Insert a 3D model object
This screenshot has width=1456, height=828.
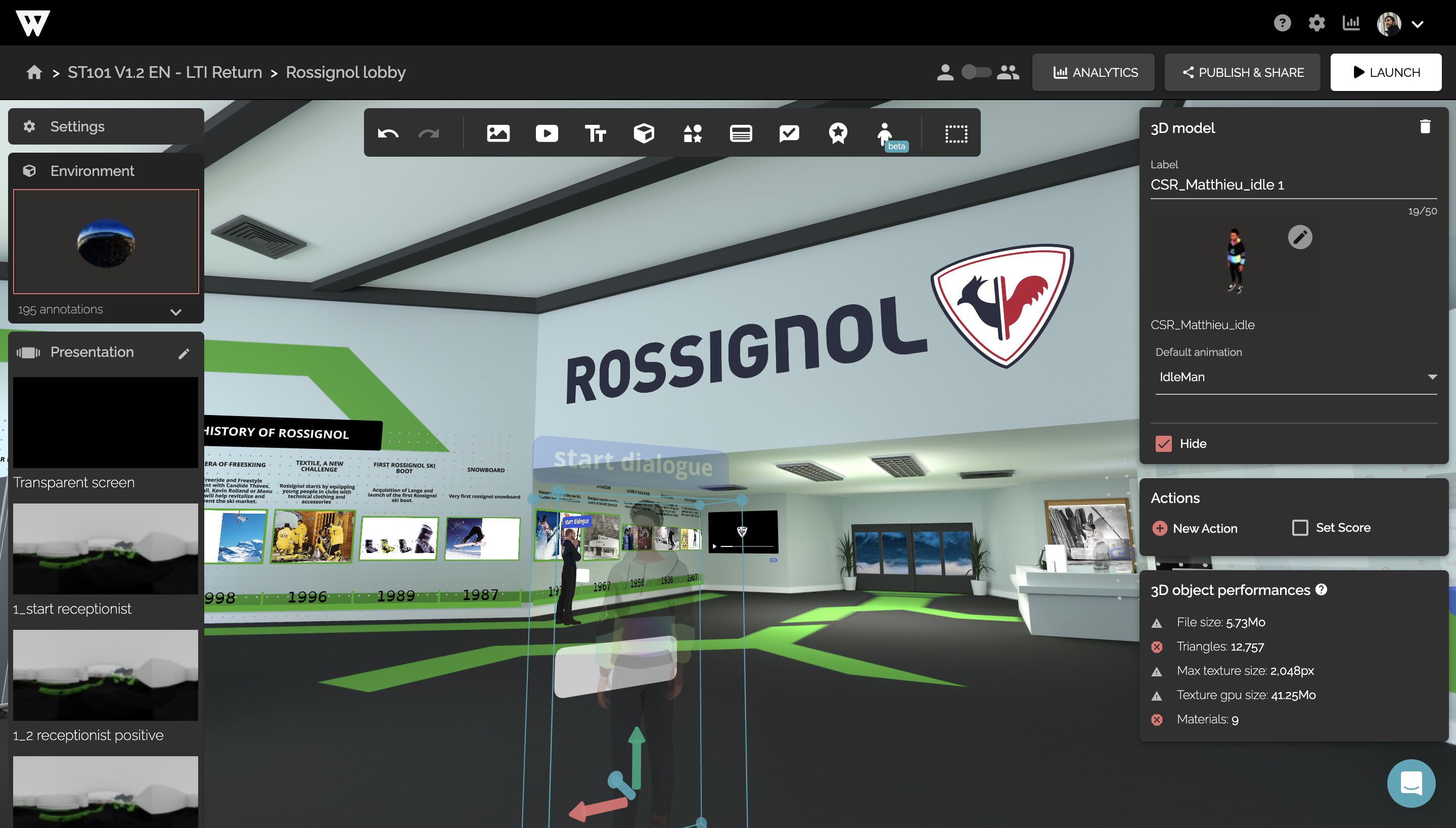[644, 133]
